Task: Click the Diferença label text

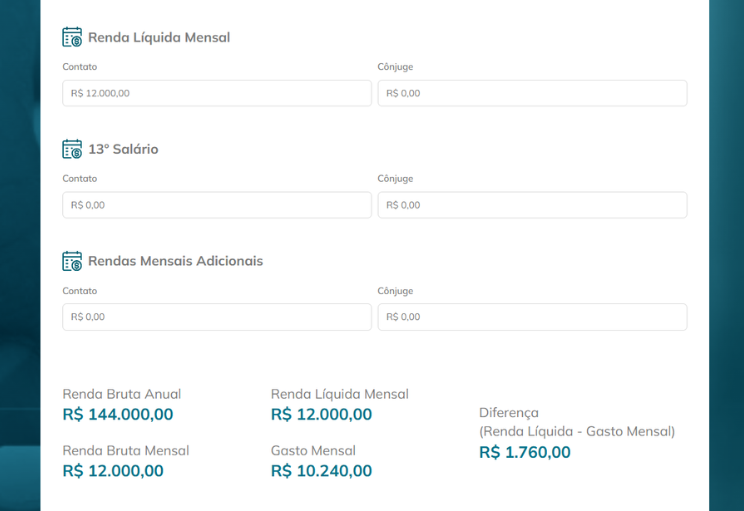Action: click(x=509, y=413)
